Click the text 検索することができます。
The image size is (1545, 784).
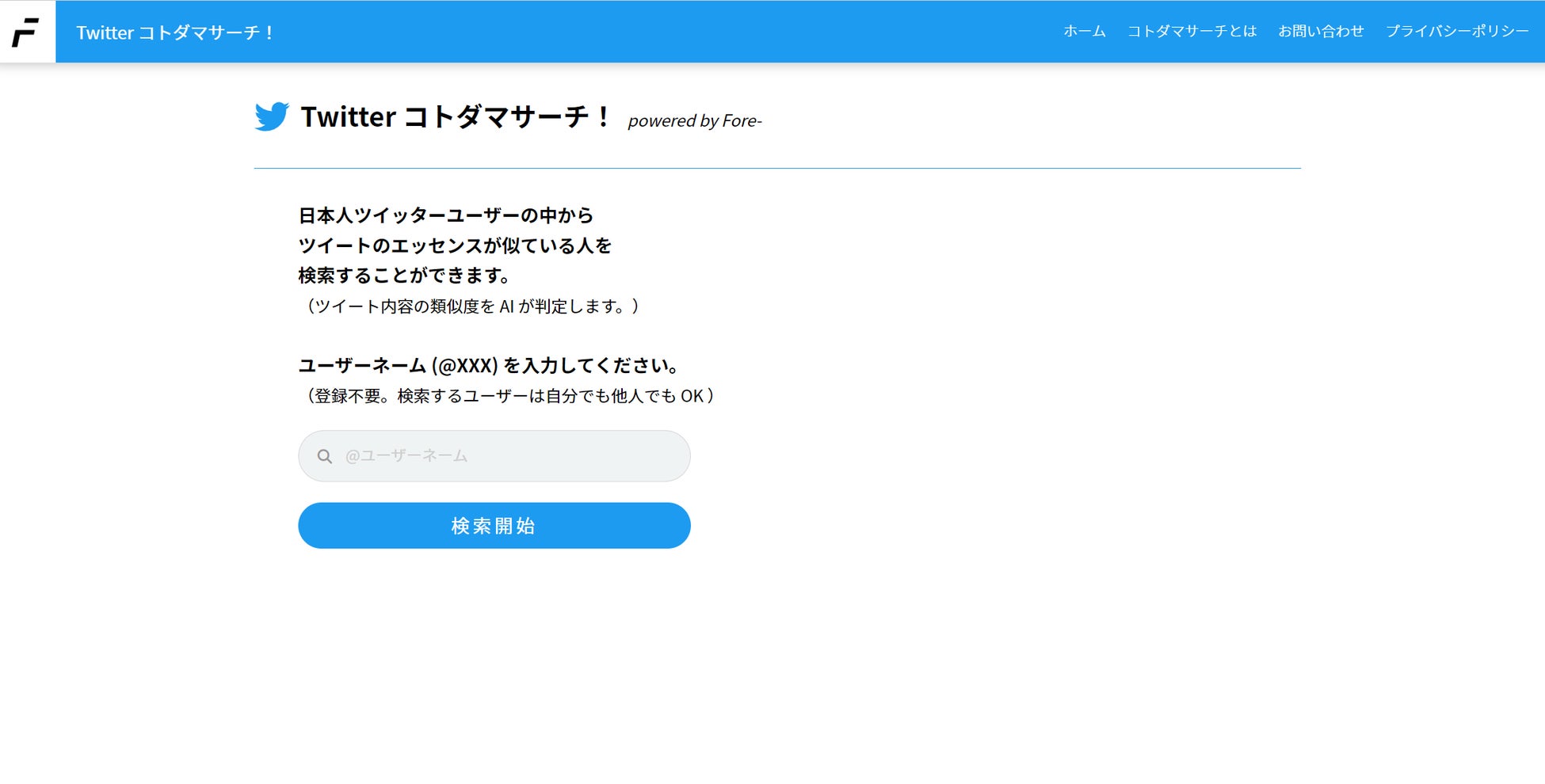click(405, 276)
